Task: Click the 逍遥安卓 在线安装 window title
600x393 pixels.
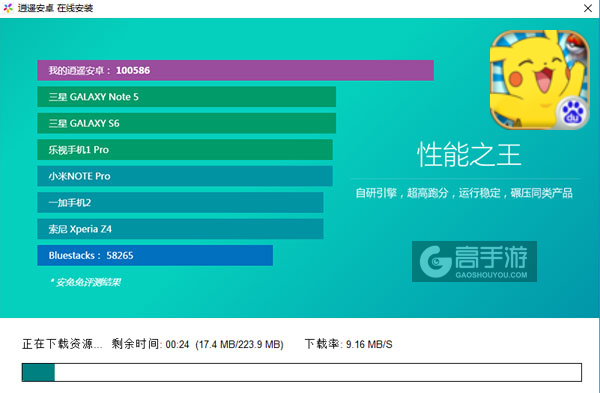Action: pos(55,8)
